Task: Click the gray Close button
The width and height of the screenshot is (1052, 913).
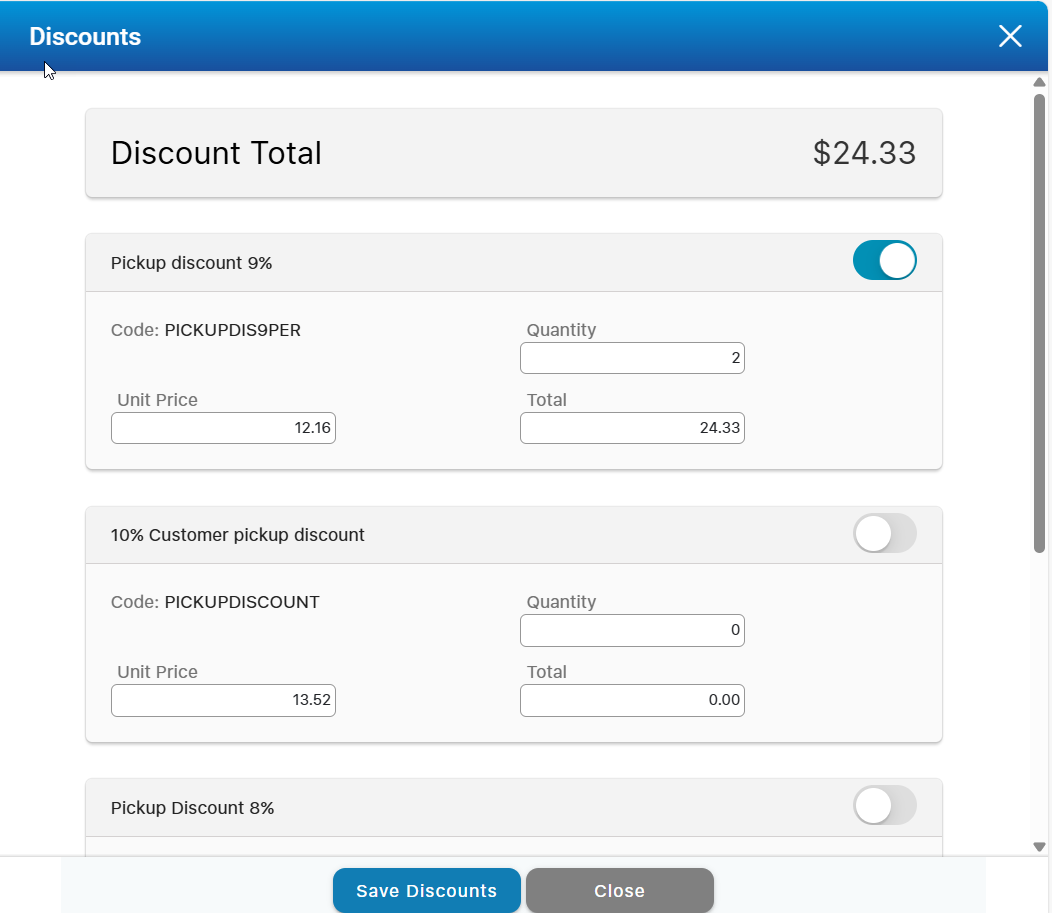Action: pos(619,891)
